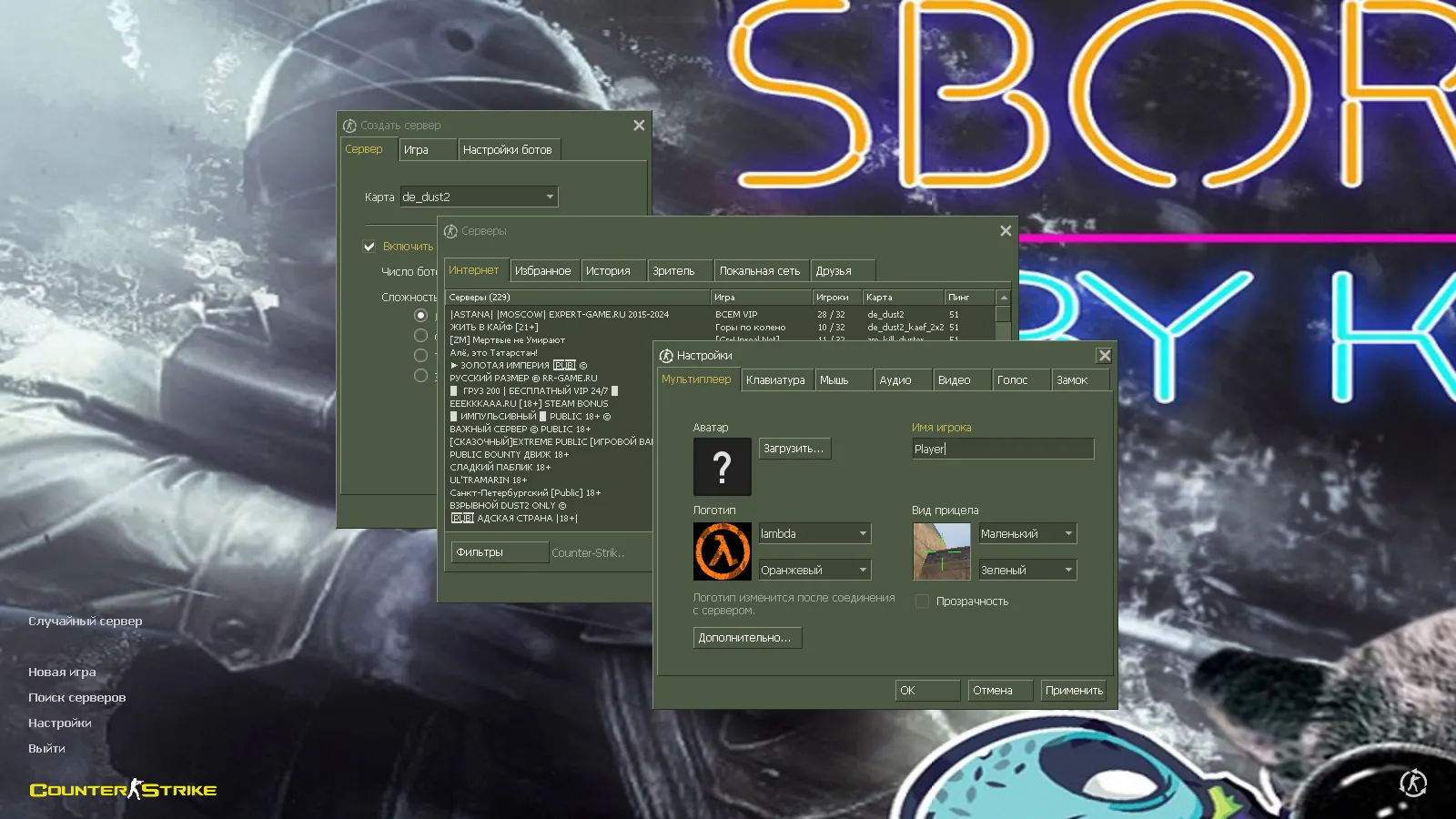This screenshot has width=1456, height=819.
Task: Expand the Маленький crosshair size dropdown
Action: [x=1027, y=534]
